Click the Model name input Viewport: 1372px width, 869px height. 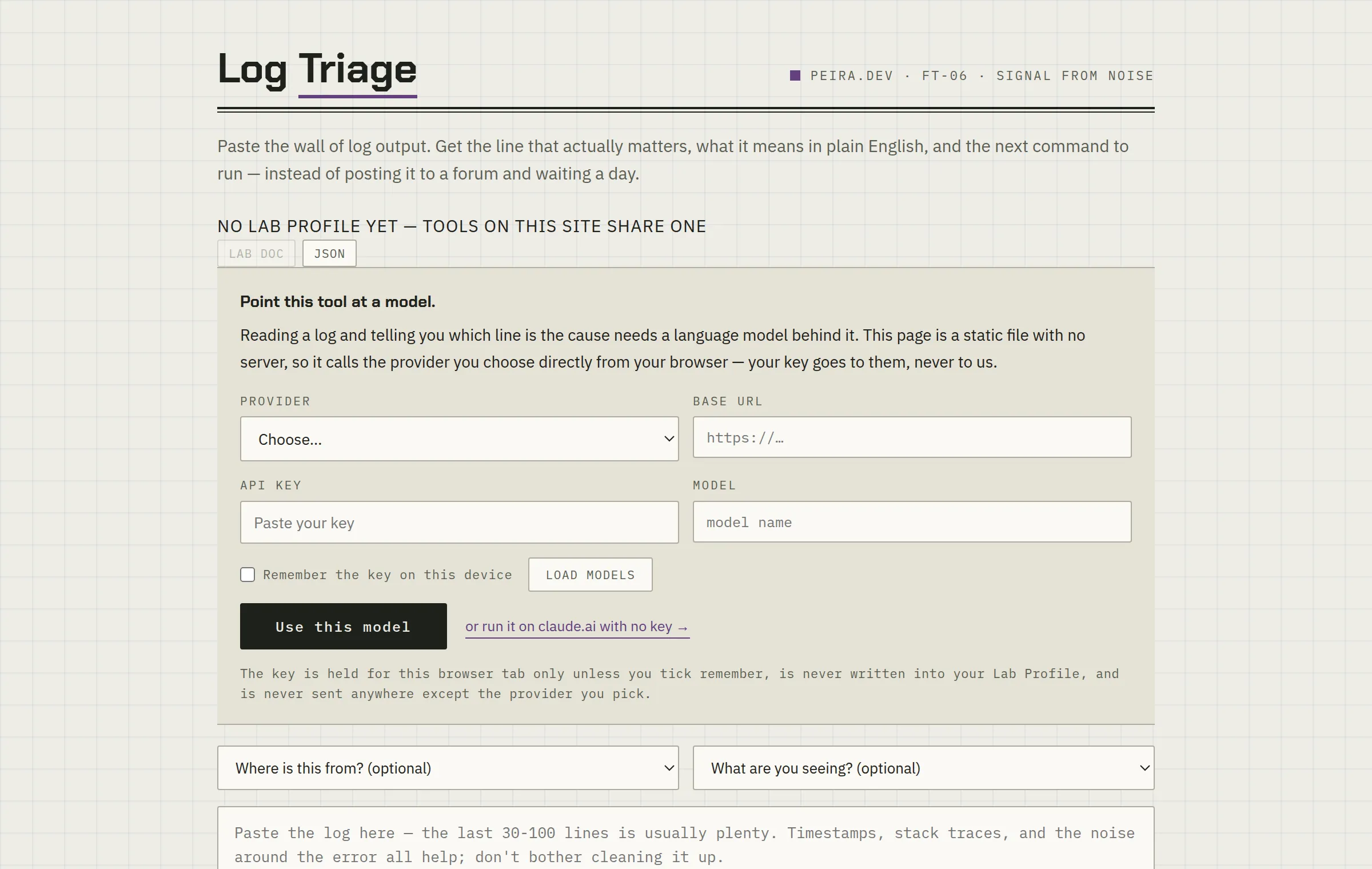coord(912,522)
